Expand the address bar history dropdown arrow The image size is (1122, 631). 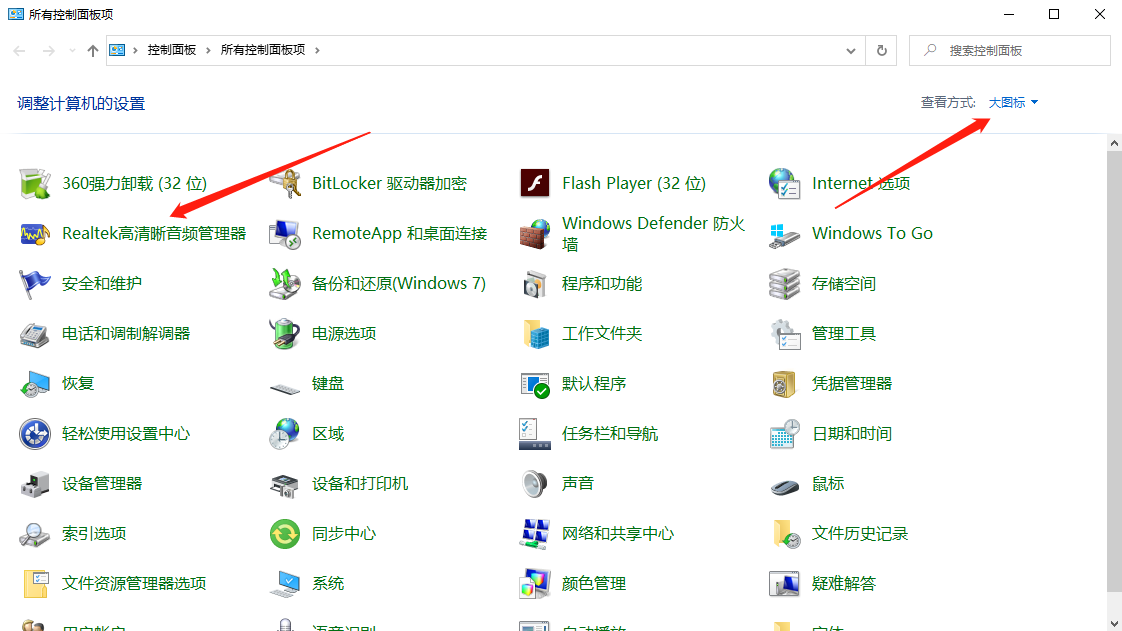(x=850, y=51)
